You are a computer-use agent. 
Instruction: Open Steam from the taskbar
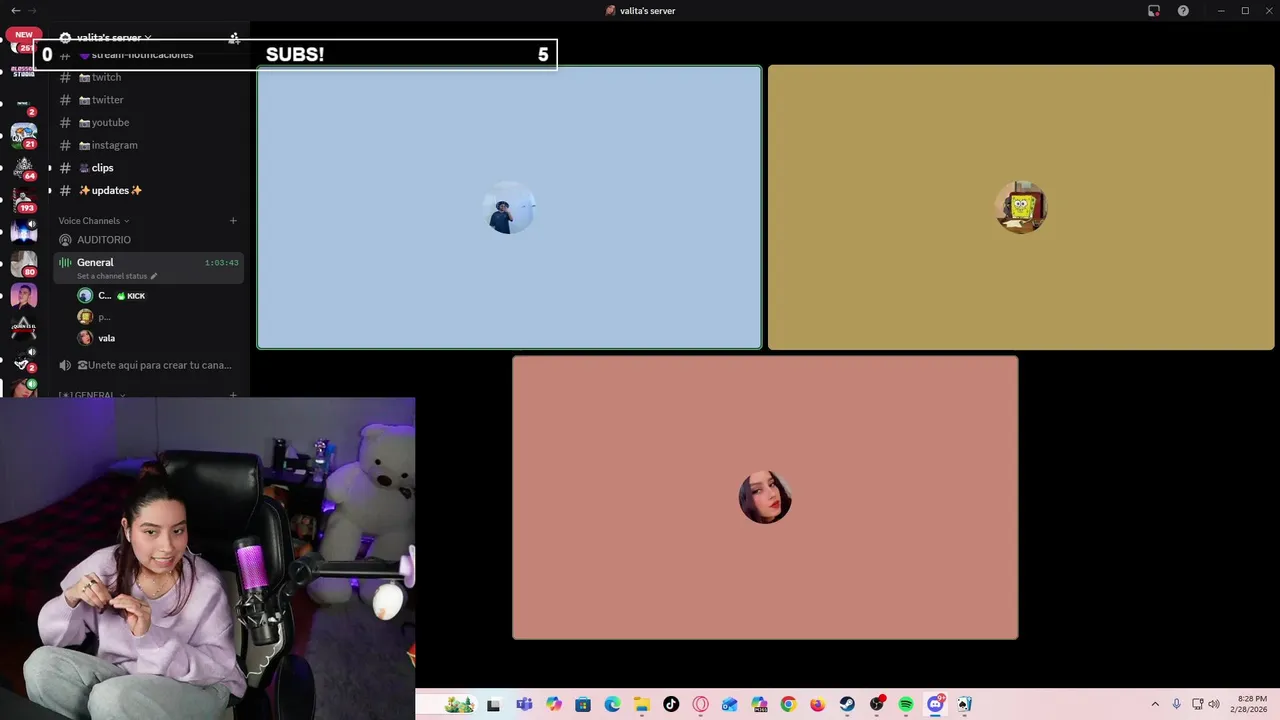(x=847, y=704)
